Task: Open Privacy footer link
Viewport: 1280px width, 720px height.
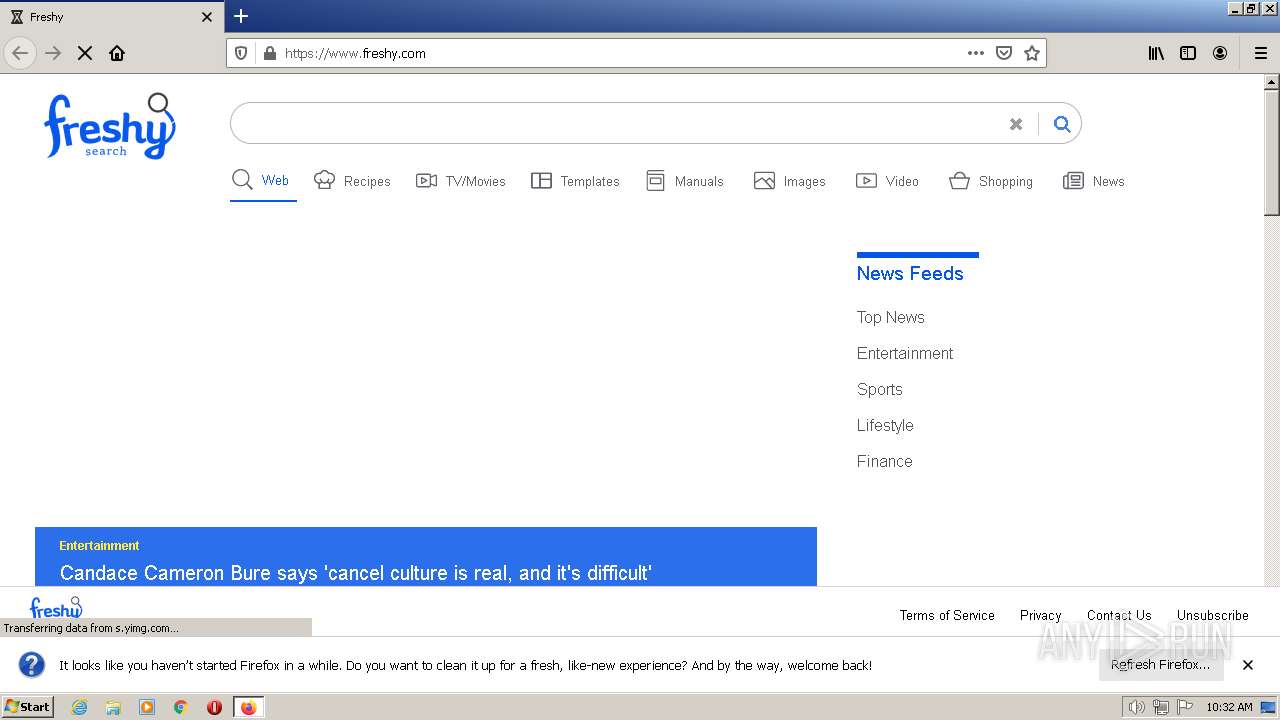Action: coord(1040,615)
